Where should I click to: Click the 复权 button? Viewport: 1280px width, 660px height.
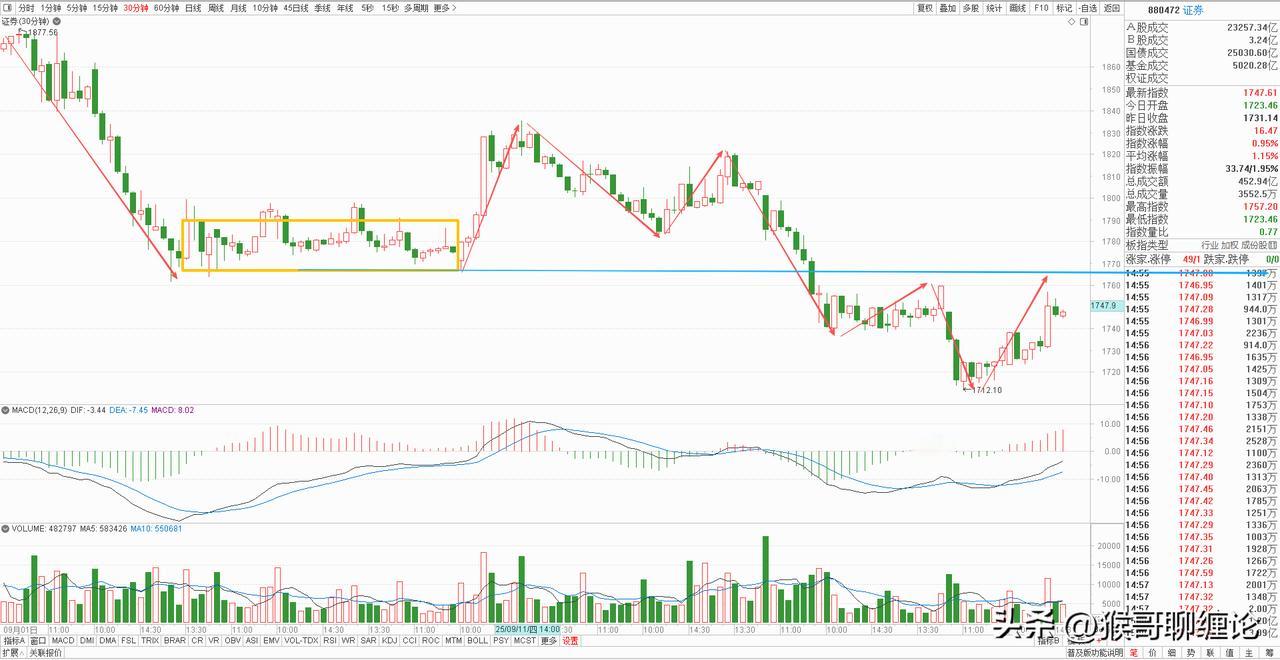click(925, 8)
